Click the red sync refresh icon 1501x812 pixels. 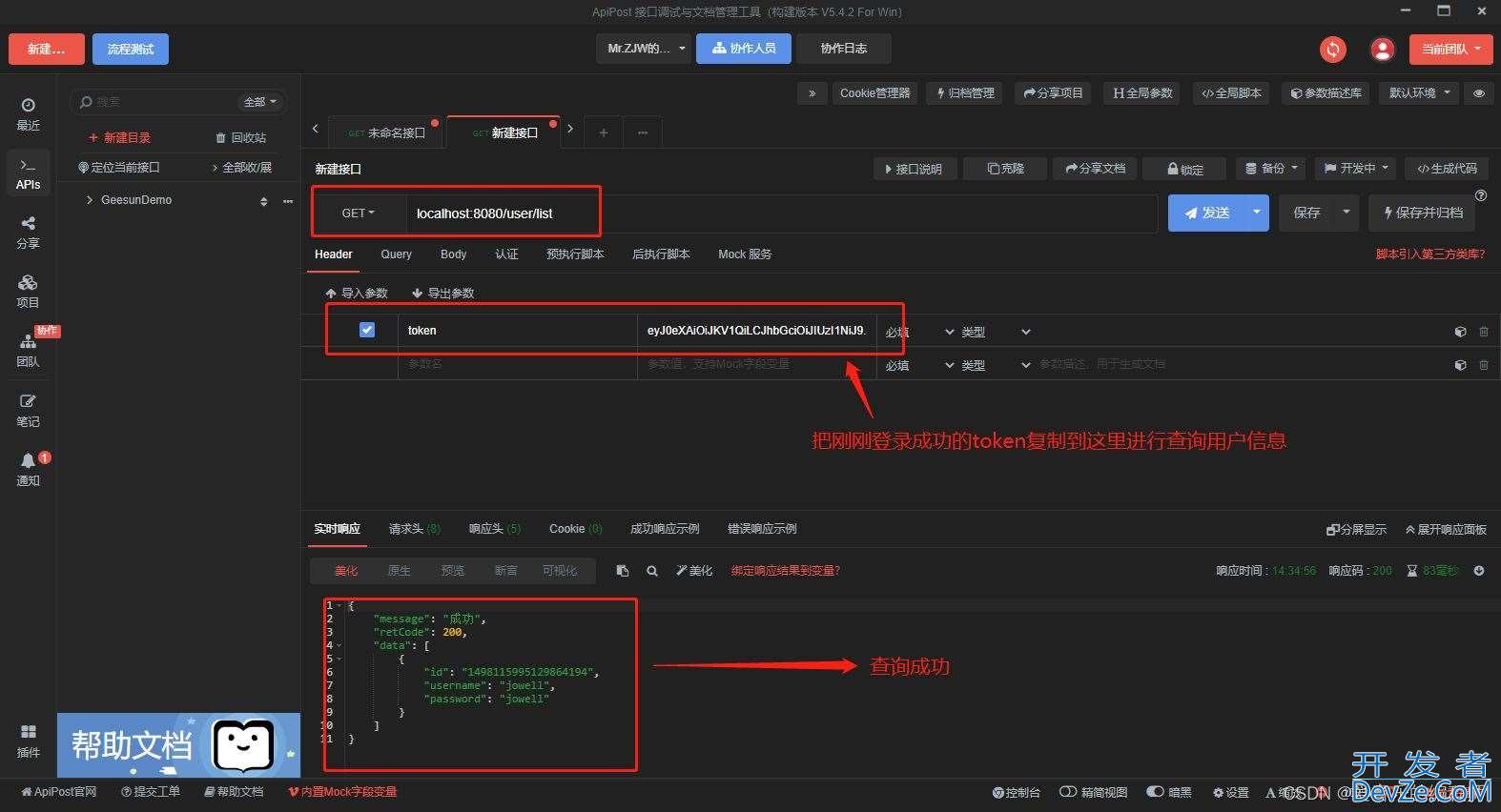click(x=1332, y=49)
